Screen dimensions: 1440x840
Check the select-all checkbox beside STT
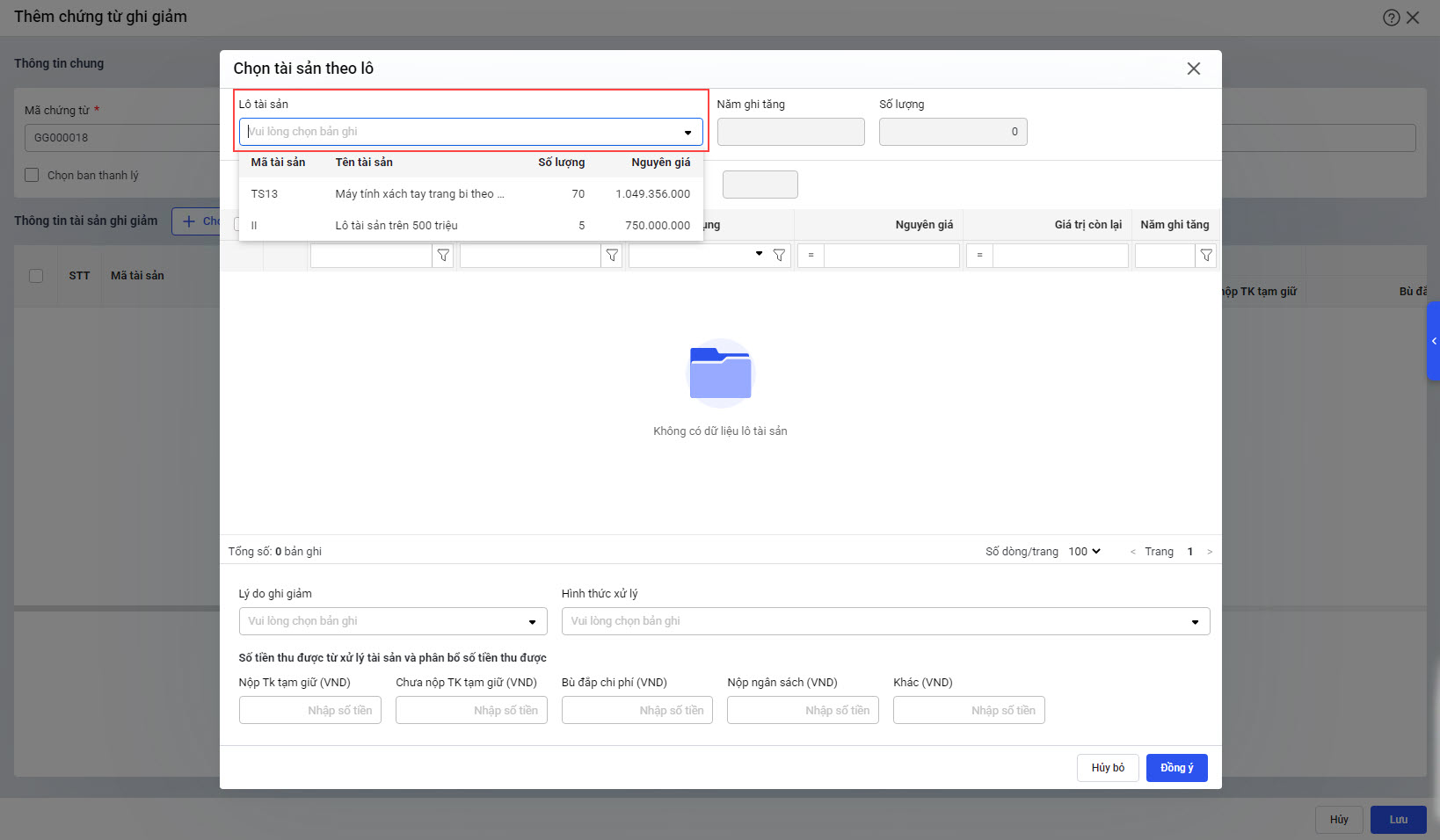point(36,276)
